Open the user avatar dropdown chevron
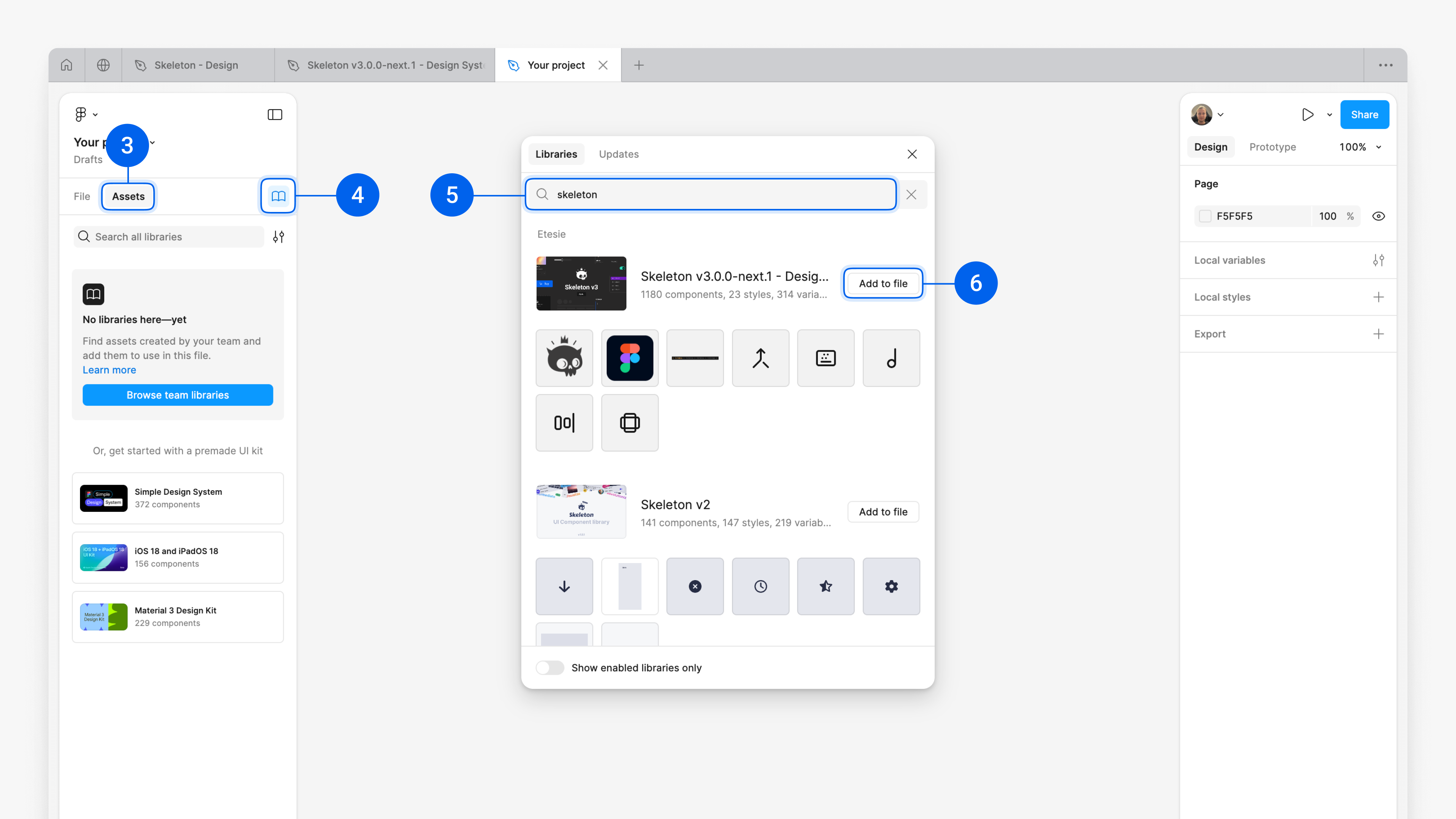1456x819 pixels. click(1221, 115)
